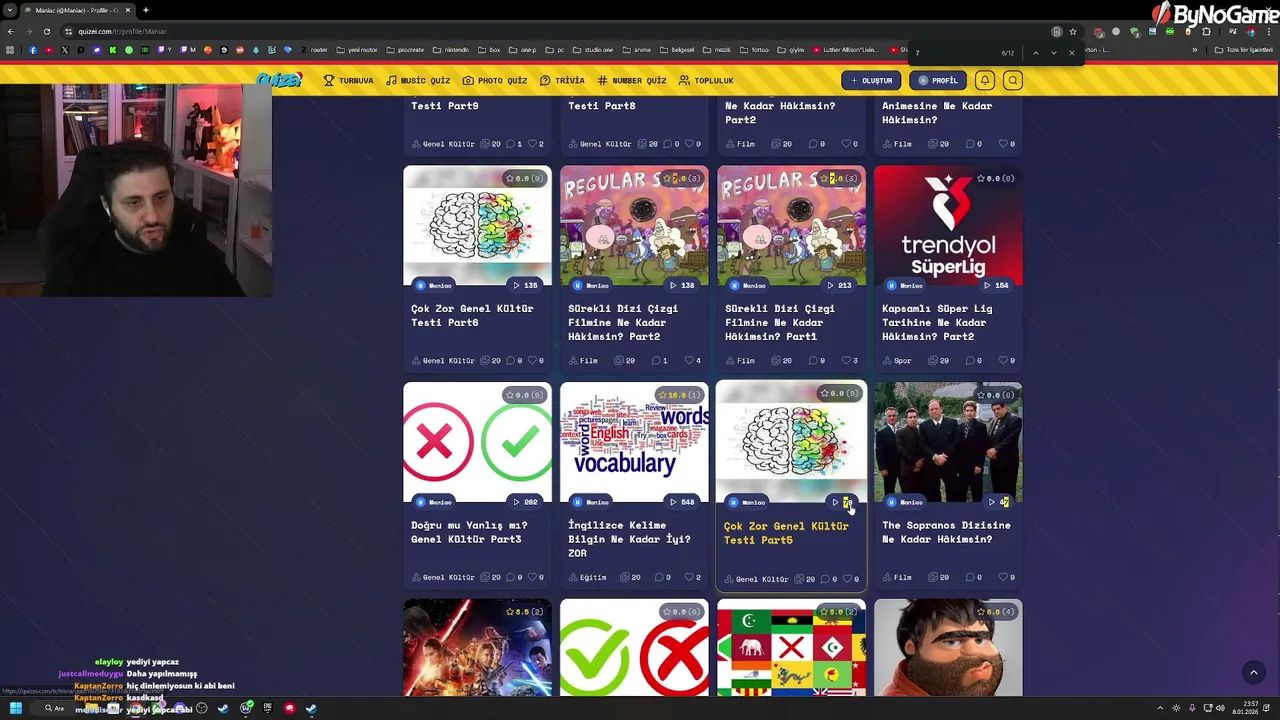This screenshot has height=720, width=1280.
Task: Reload the Quizei page
Action: 46,31
